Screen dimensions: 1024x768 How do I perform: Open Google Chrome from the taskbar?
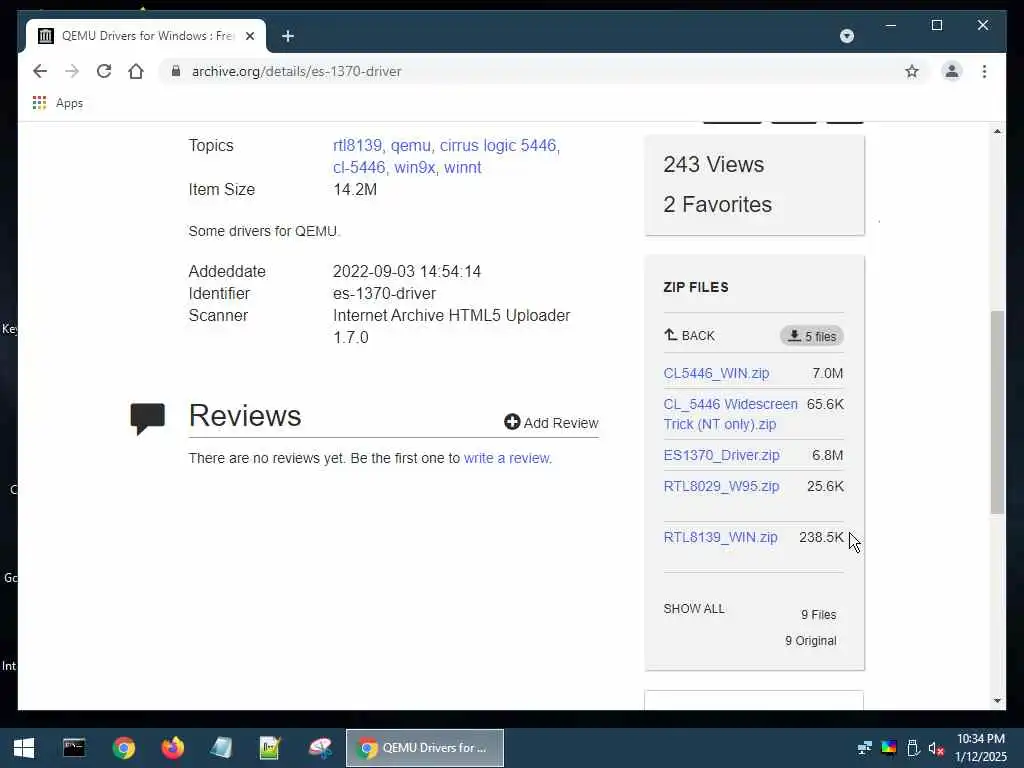(123, 748)
